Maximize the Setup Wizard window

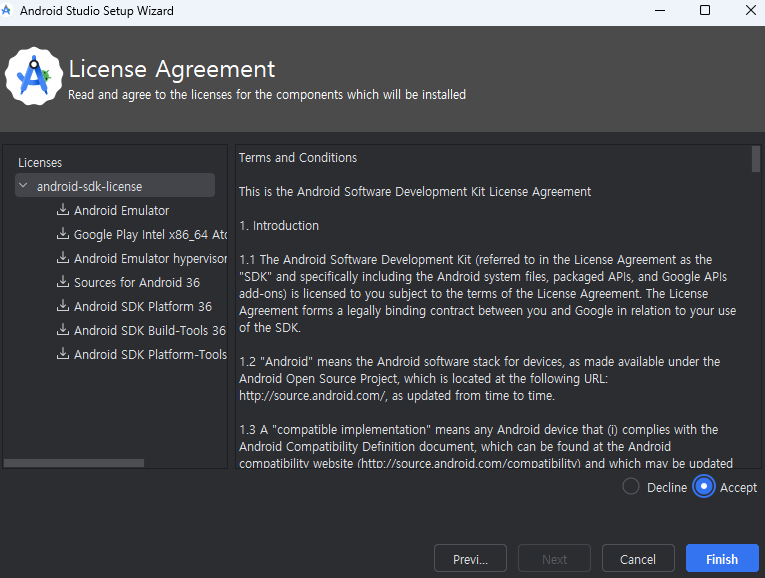pyautogui.click(x=705, y=10)
